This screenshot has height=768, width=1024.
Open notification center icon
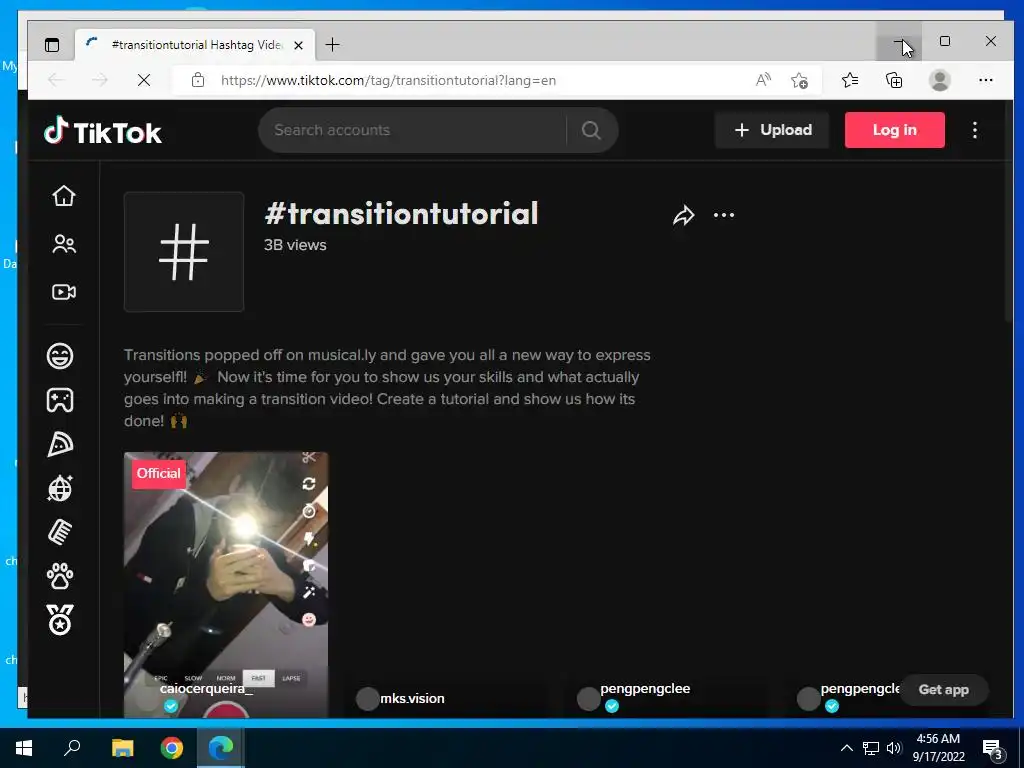tap(993, 750)
